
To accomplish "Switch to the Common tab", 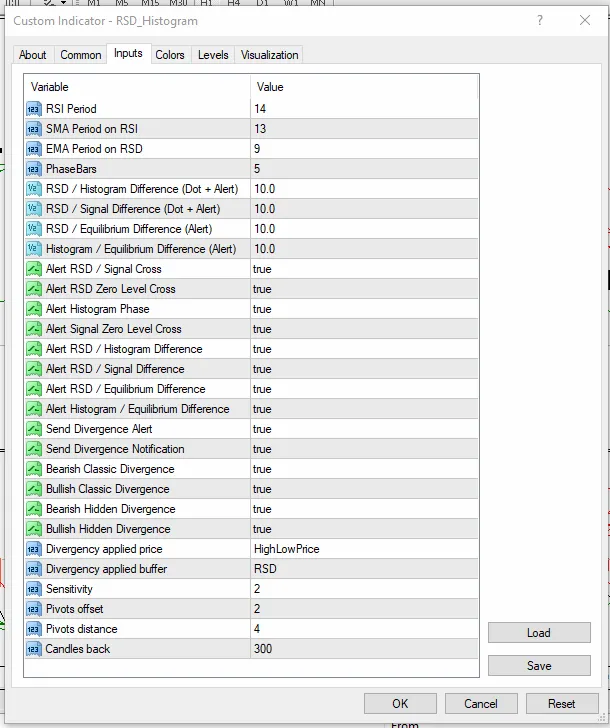I will point(81,55).
